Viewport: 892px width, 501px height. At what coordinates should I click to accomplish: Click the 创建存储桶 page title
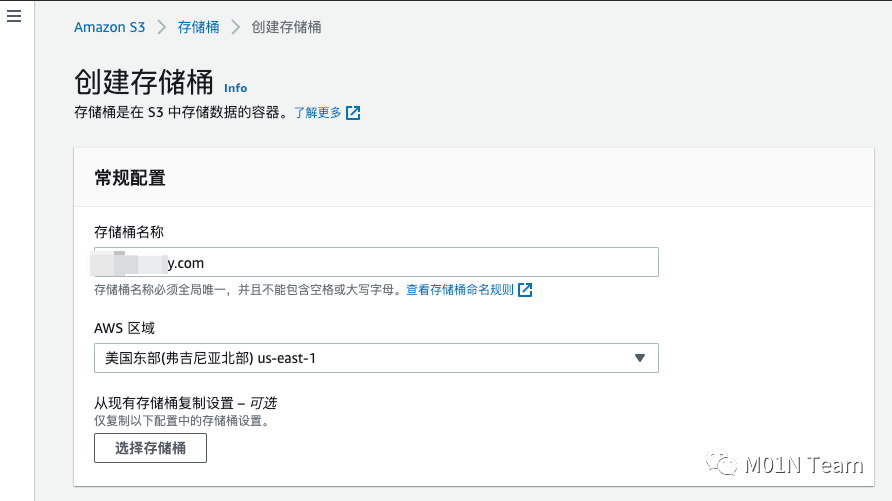point(144,82)
